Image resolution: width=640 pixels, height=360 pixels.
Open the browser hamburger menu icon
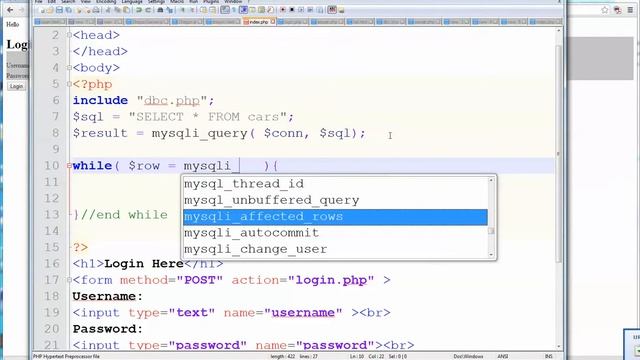[x=630, y=10]
